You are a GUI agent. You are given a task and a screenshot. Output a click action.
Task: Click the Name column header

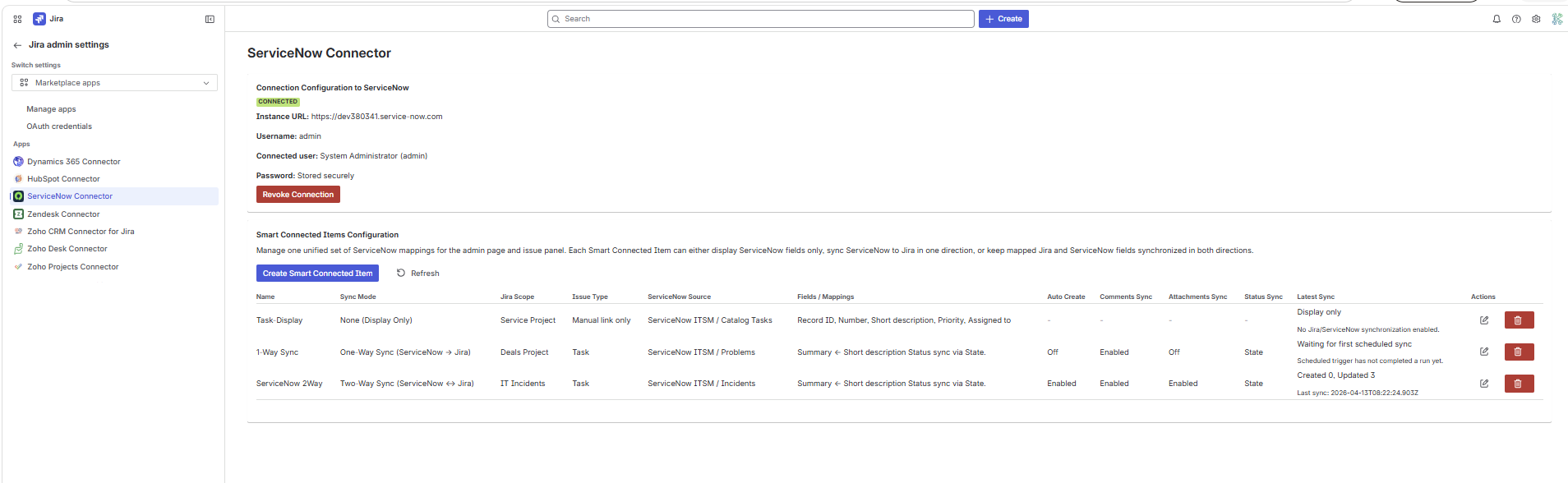click(265, 297)
